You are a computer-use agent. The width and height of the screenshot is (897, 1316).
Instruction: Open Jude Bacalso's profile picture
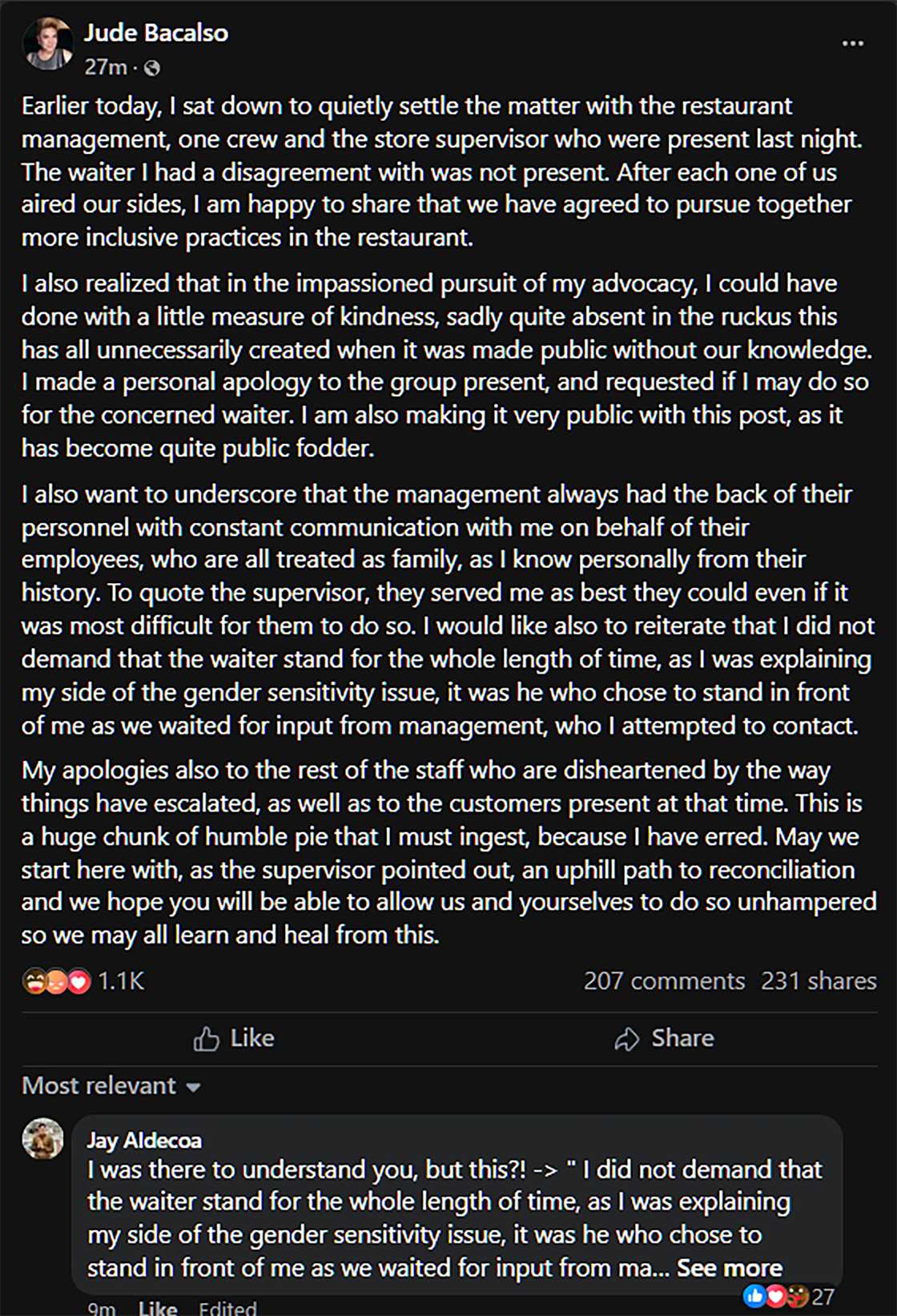47,45
